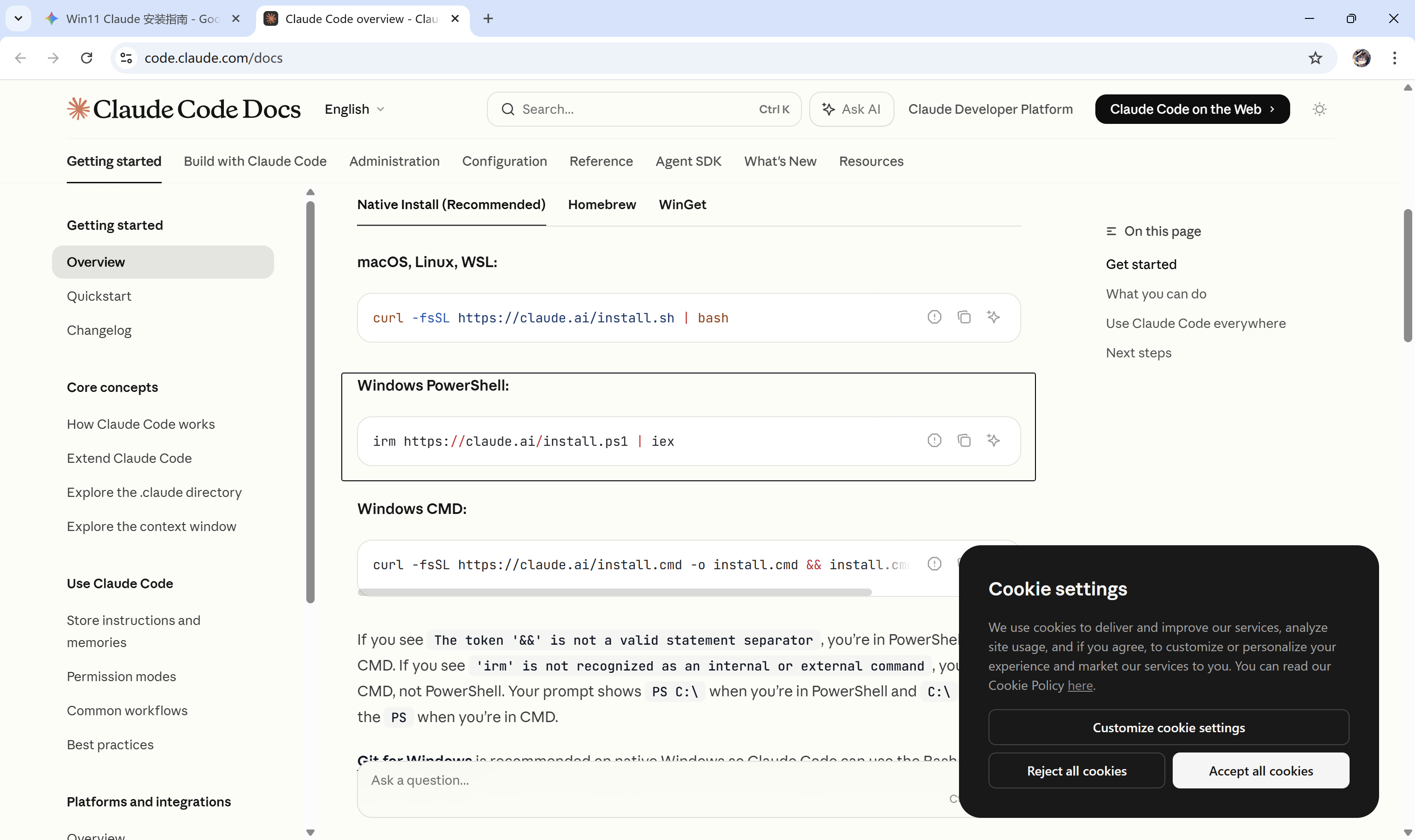
Task: Ask AI sparkle icon on bash code block
Action: click(x=993, y=317)
